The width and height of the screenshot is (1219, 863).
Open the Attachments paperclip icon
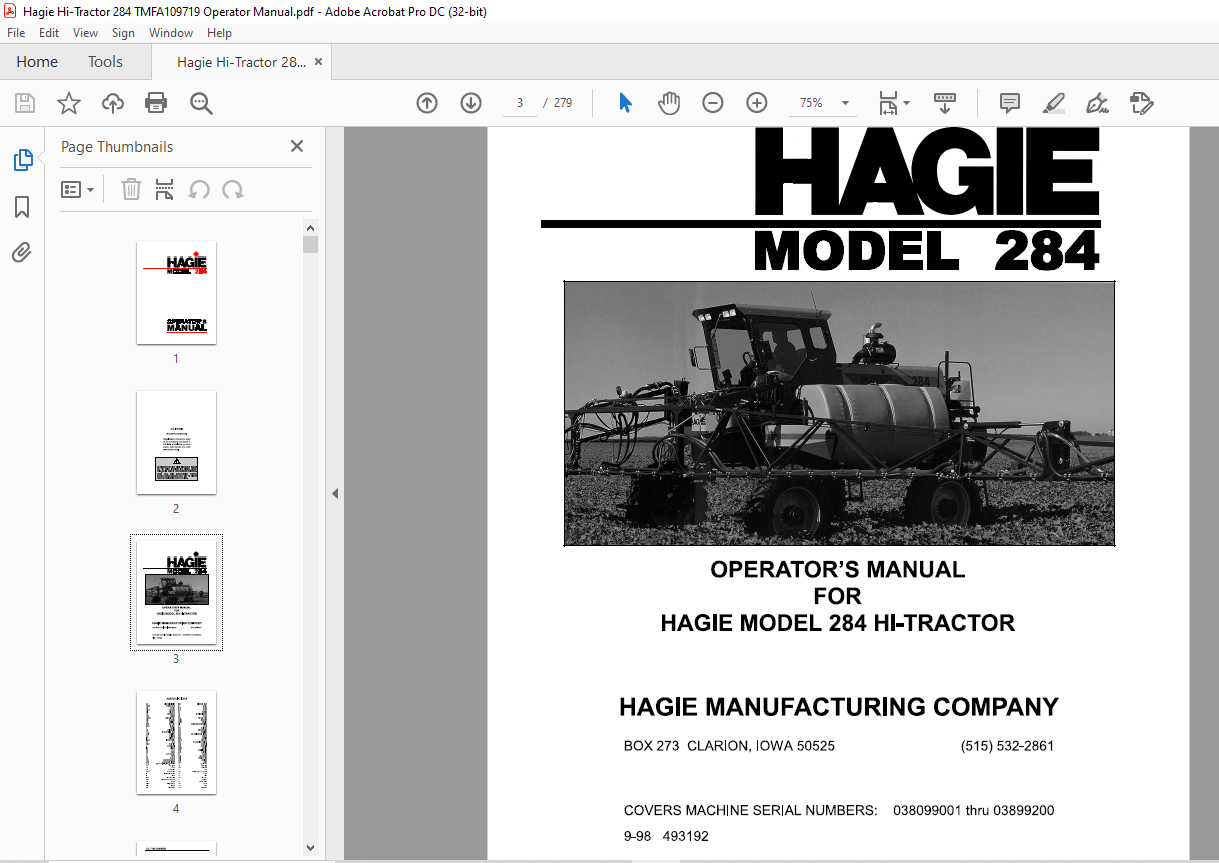(22, 252)
